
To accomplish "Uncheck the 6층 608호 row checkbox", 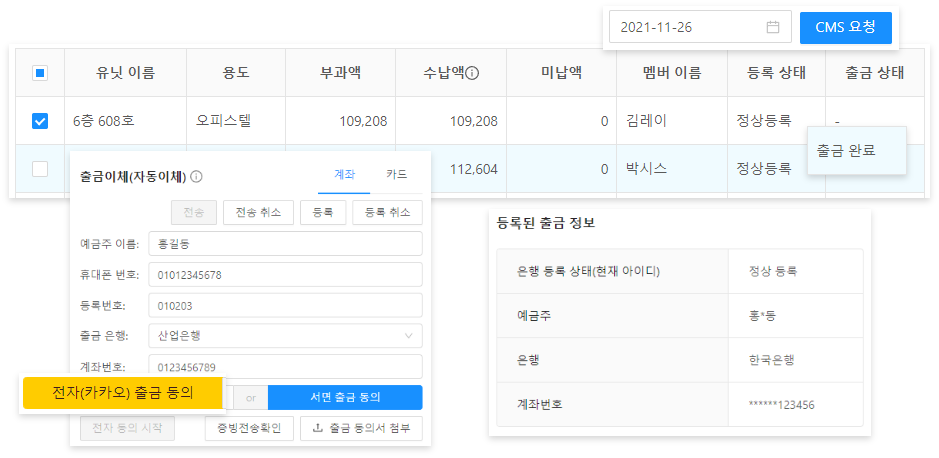I will pos(40,121).
